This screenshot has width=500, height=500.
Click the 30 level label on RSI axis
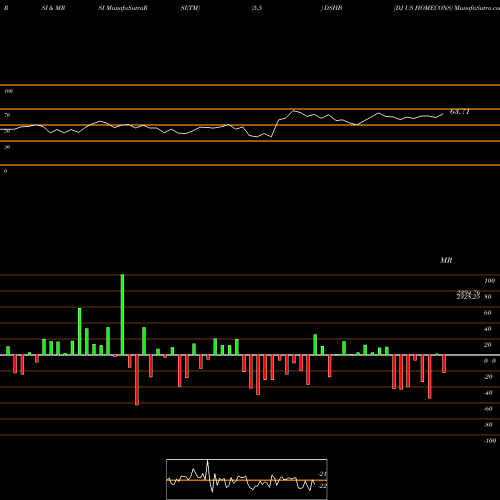pos(7,147)
